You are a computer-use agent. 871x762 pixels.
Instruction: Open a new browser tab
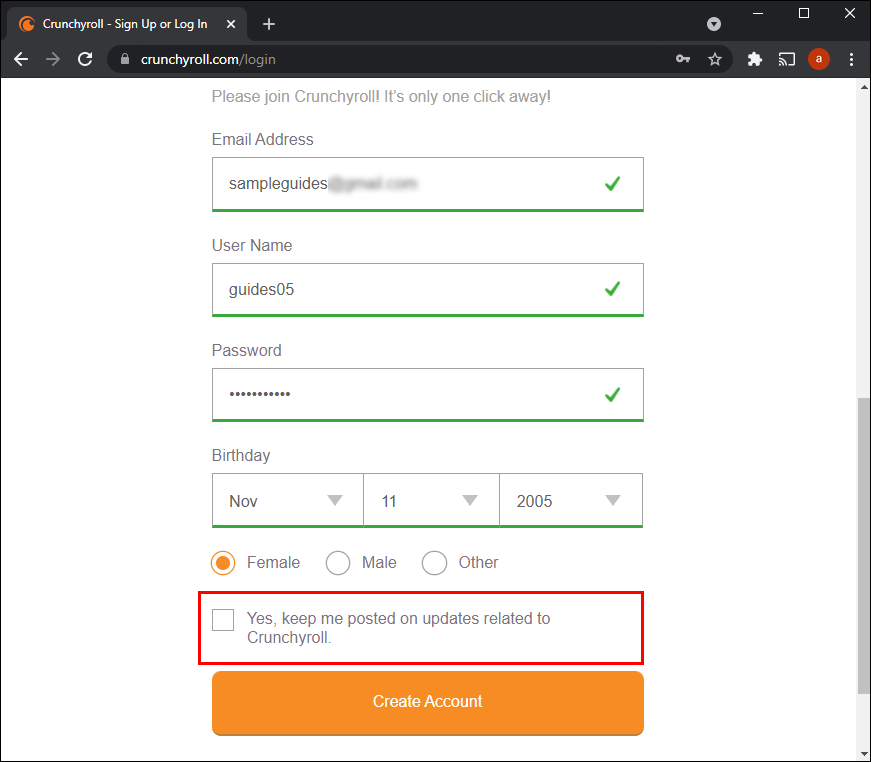(x=274, y=23)
